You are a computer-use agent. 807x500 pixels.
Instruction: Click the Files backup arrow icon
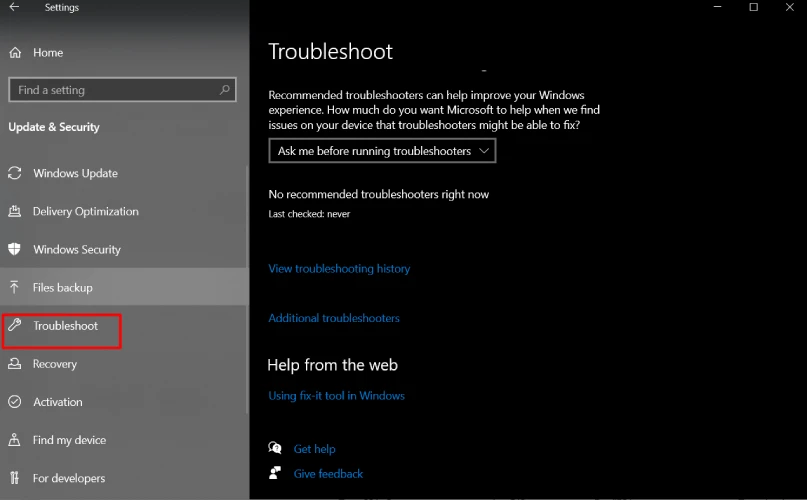point(14,287)
